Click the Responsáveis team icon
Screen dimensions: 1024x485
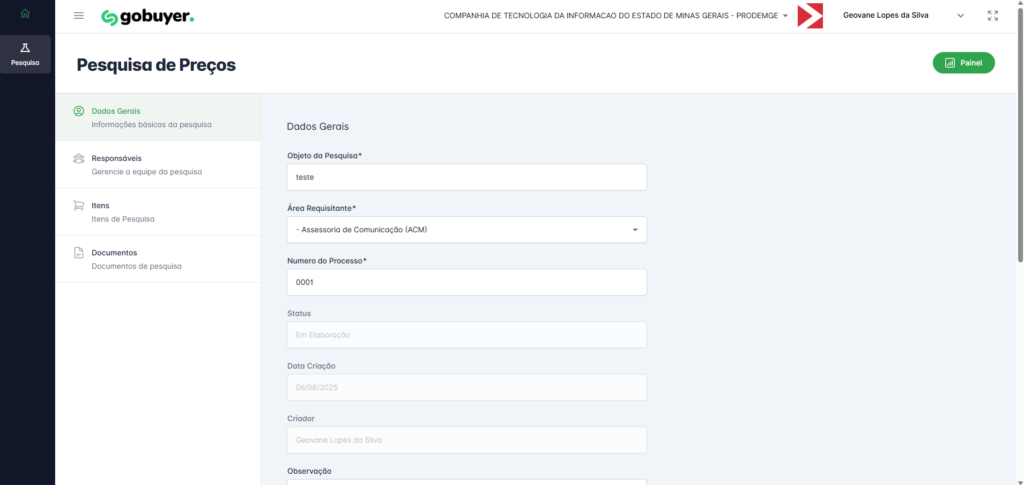79,158
